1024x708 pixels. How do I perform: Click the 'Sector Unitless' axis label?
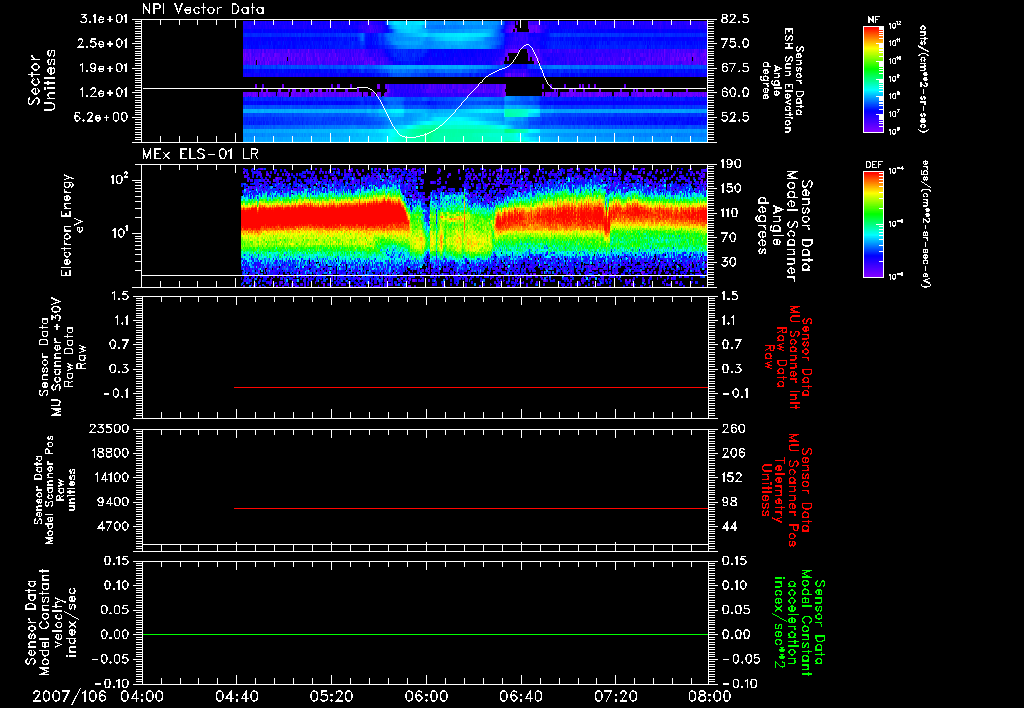coord(42,80)
